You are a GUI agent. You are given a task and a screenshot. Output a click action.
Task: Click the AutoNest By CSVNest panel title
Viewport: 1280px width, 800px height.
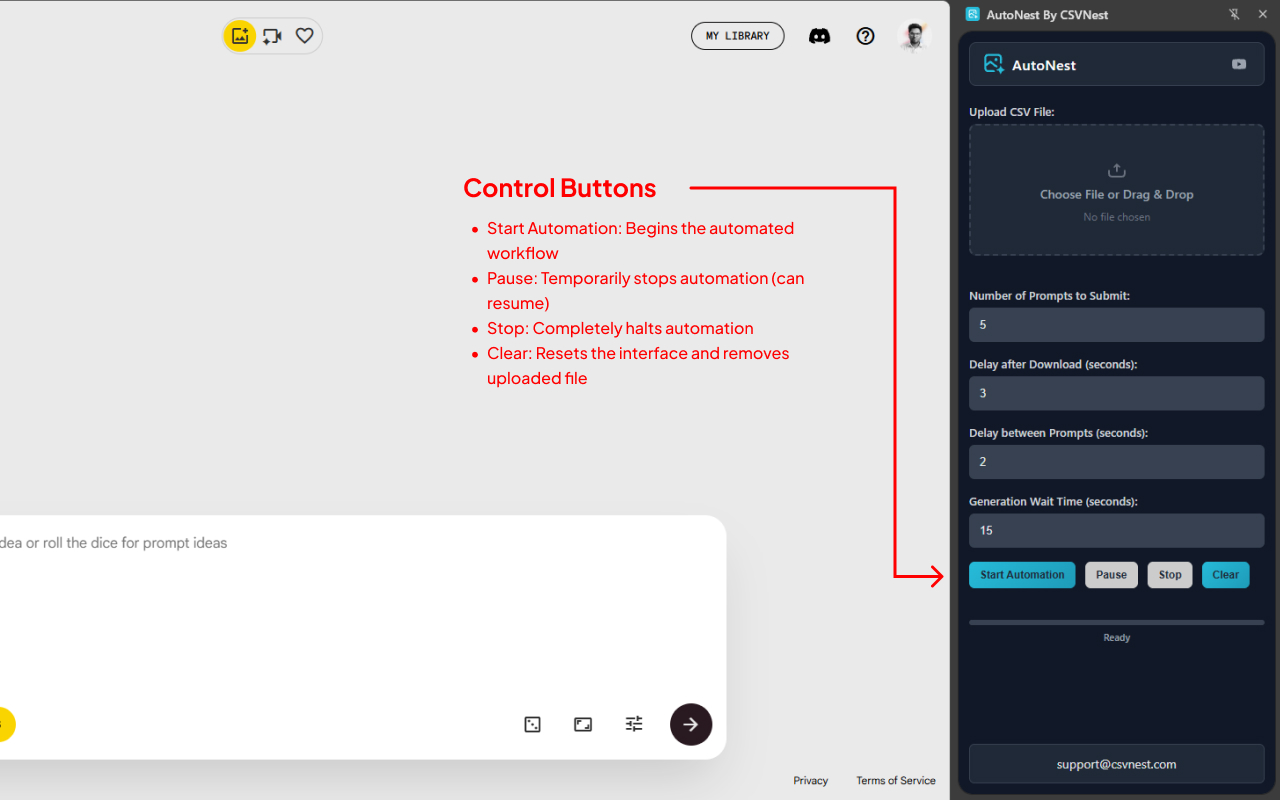click(x=1047, y=15)
